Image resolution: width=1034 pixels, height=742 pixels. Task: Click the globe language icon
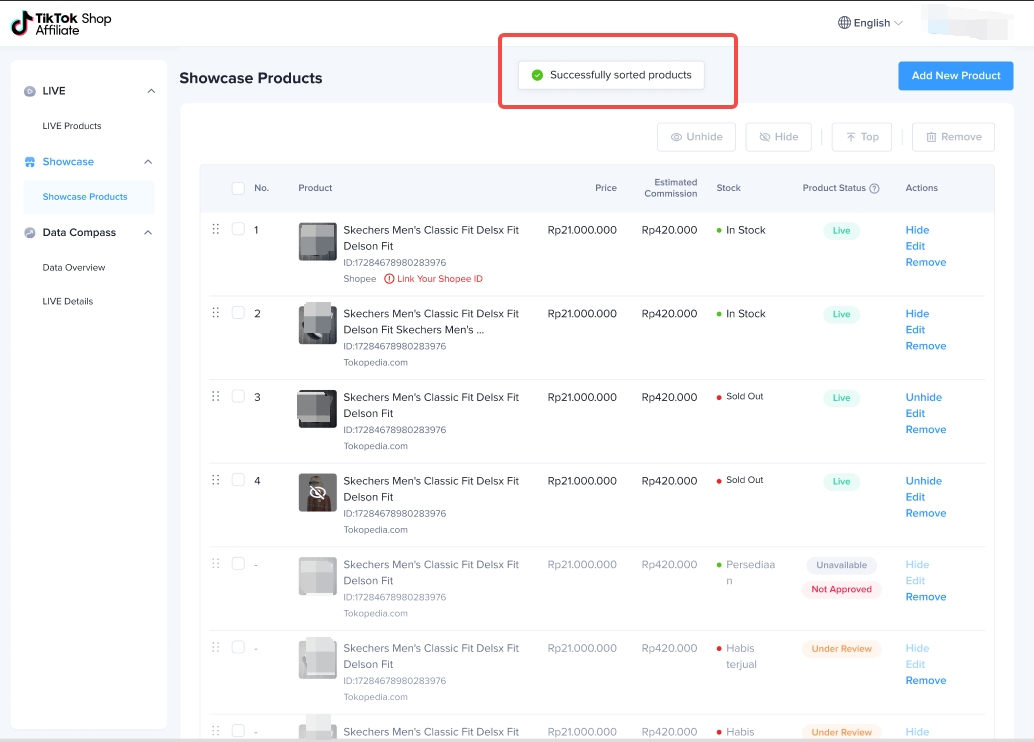click(844, 23)
